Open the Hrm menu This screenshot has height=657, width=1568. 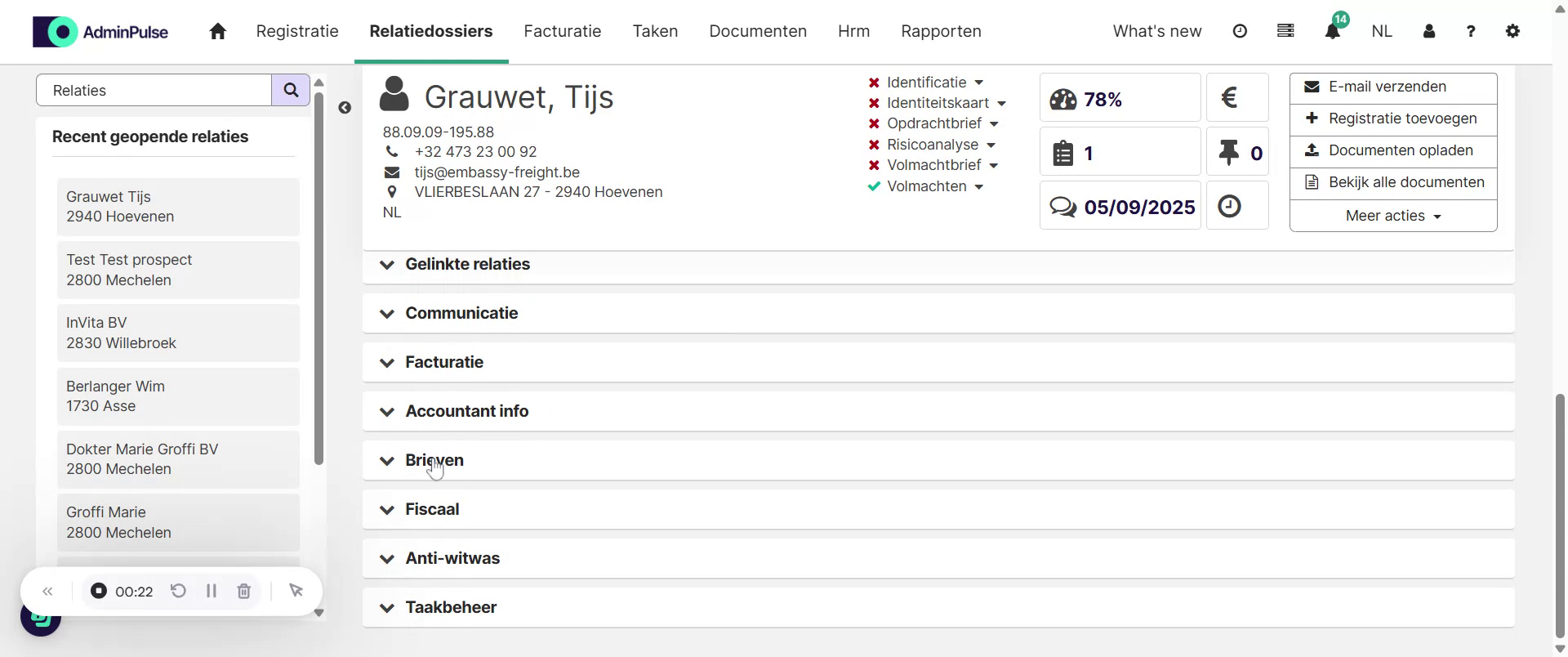coord(853,31)
